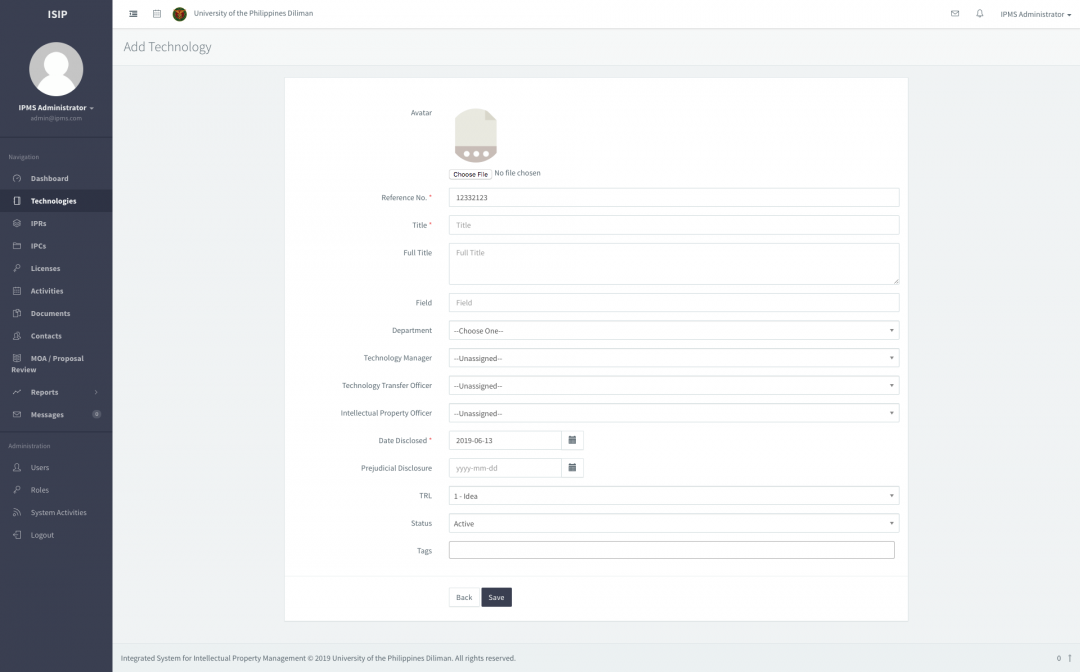This screenshot has width=1080, height=672.
Task: Click the Roles key icon
Action: (17, 490)
